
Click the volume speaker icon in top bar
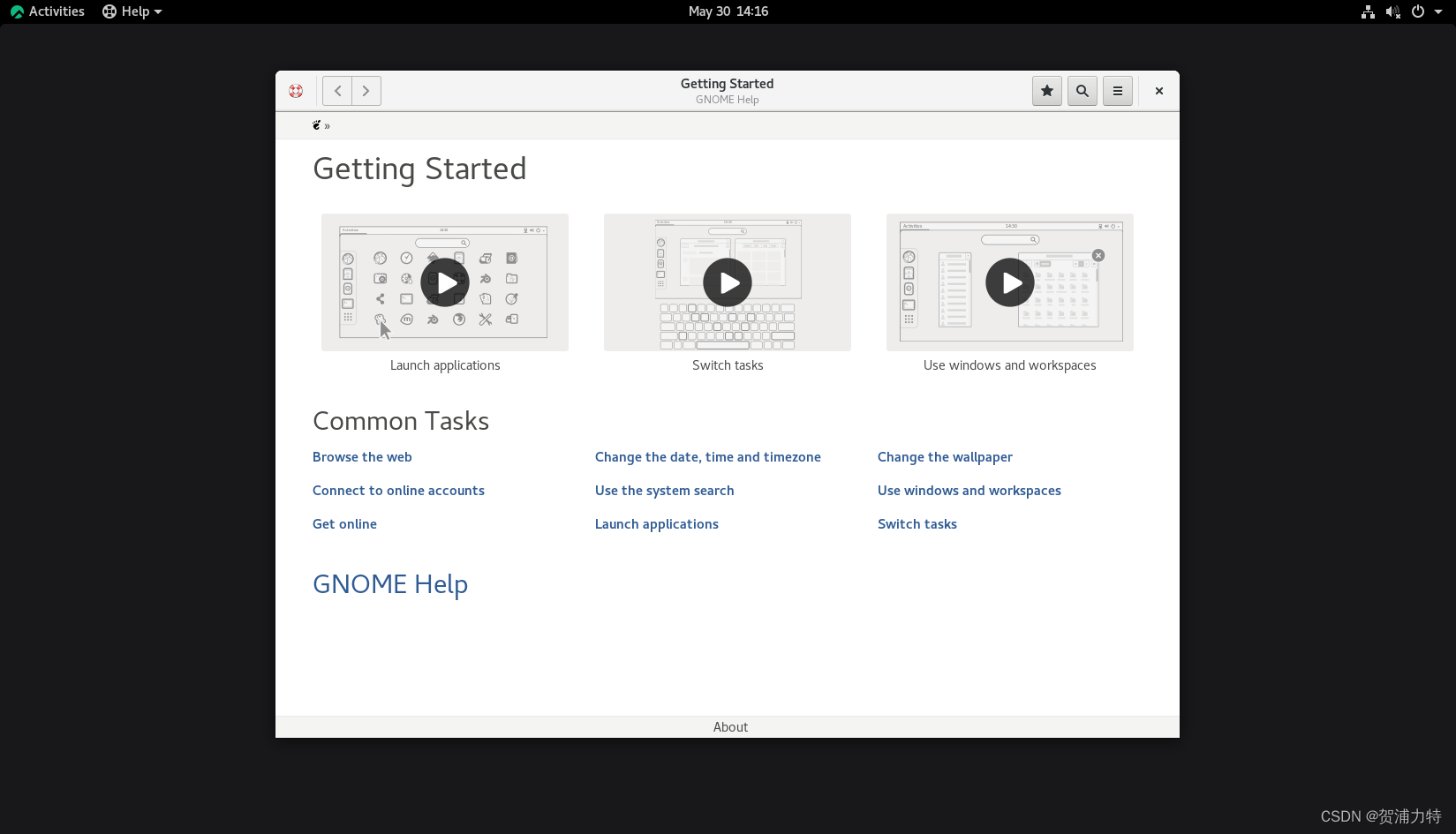coord(1392,11)
